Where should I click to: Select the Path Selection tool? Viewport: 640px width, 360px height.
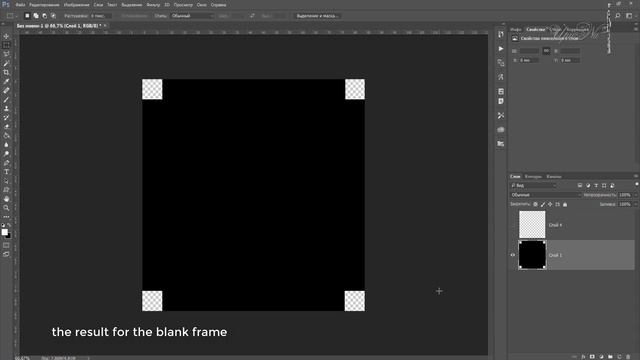(6, 181)
